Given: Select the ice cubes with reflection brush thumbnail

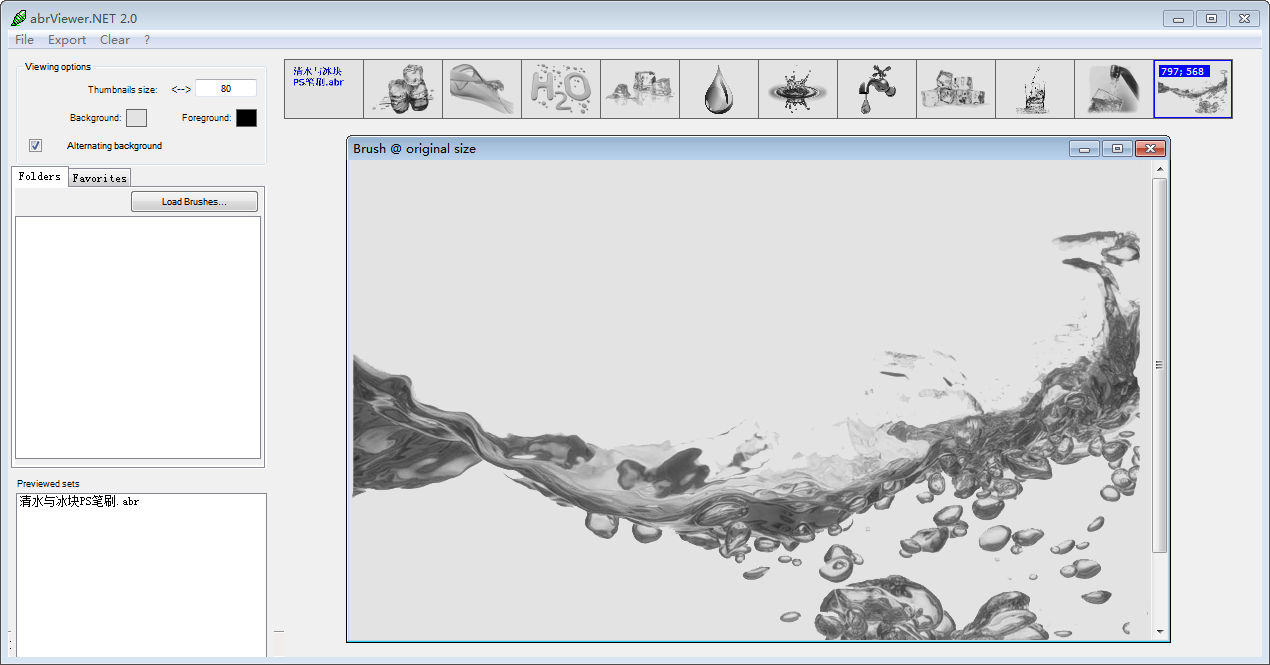Looking at the screenshot, I should (640, 89).
